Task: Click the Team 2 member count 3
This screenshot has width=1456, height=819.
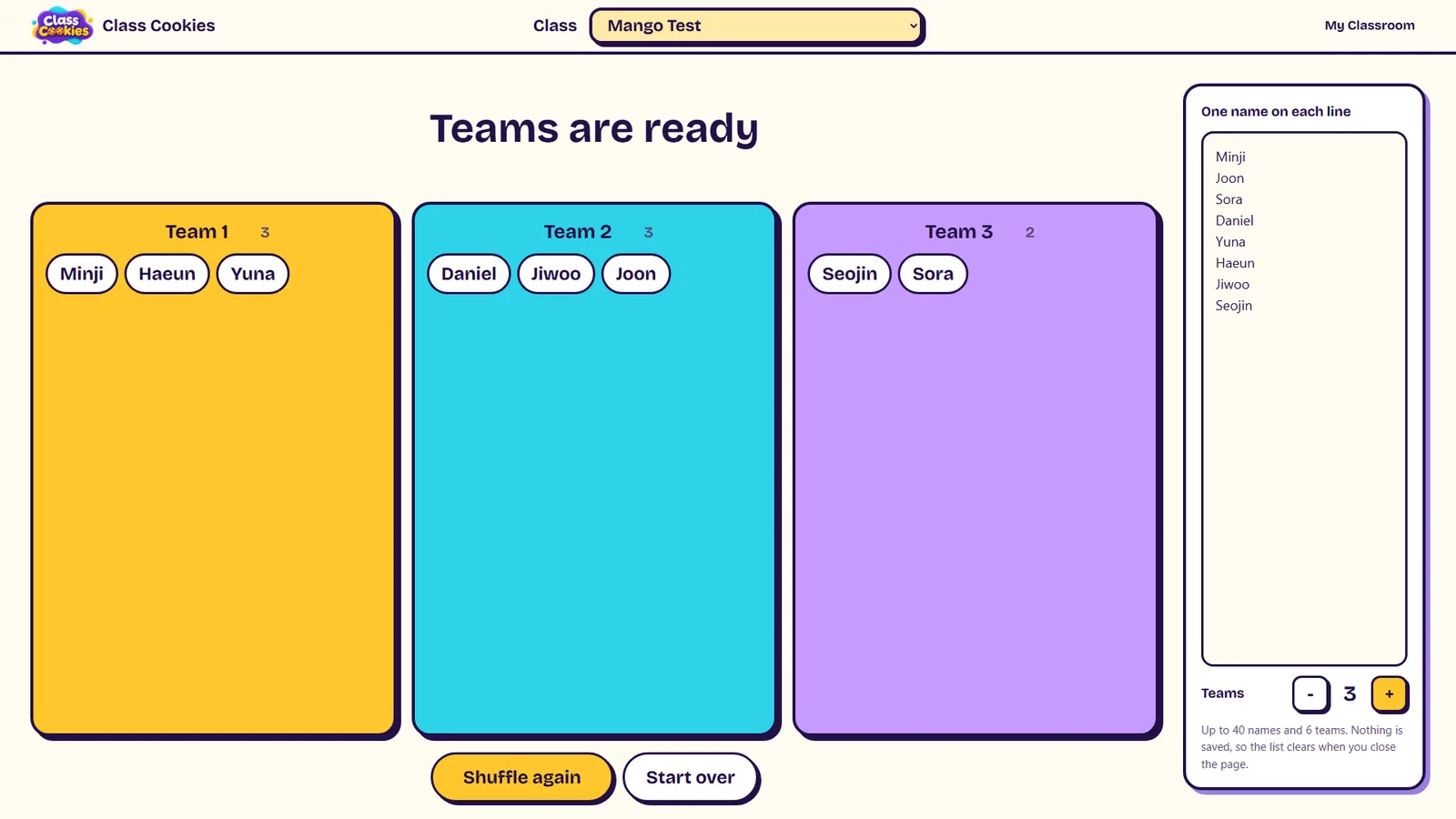Action: pyautogui.click(x=649, y=233)
